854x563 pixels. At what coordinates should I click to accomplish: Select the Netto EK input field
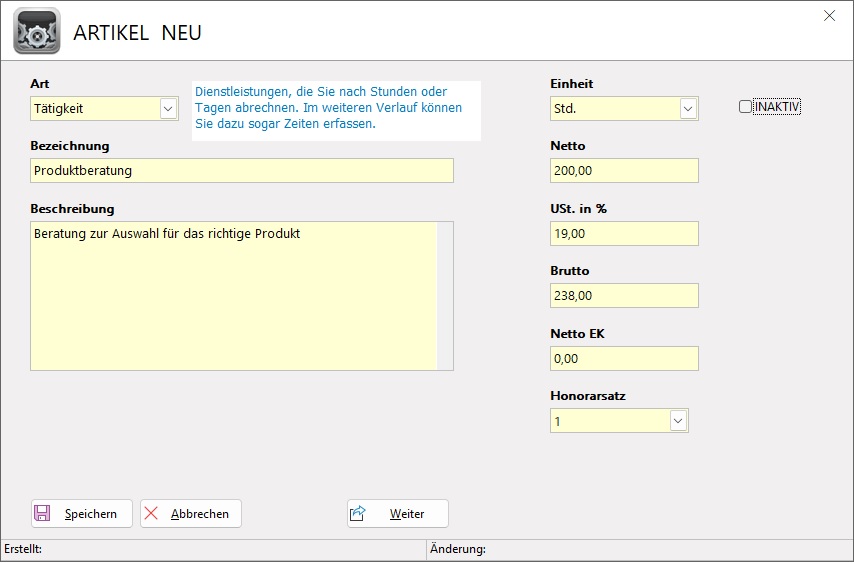[x=624, y=359]
